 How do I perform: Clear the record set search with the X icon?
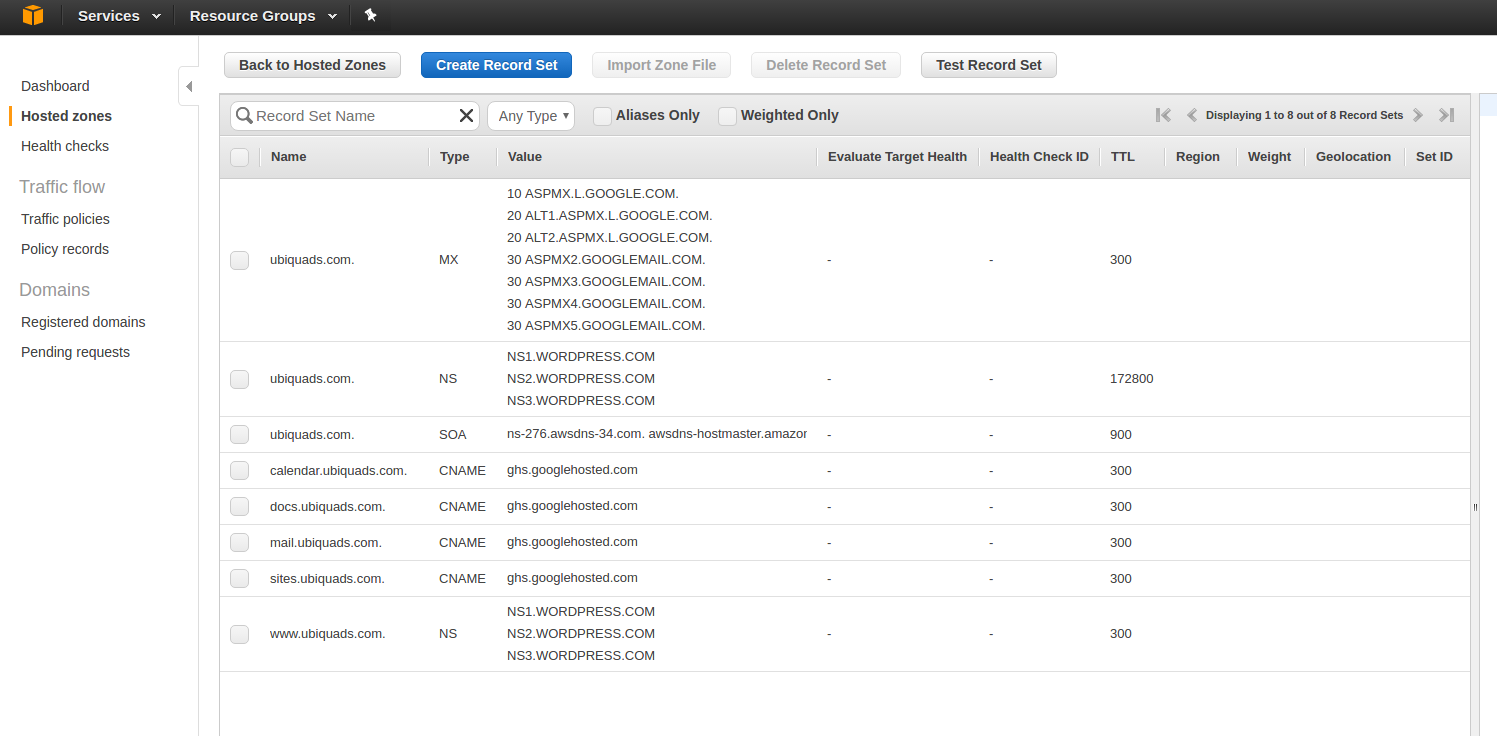point(466,116)
